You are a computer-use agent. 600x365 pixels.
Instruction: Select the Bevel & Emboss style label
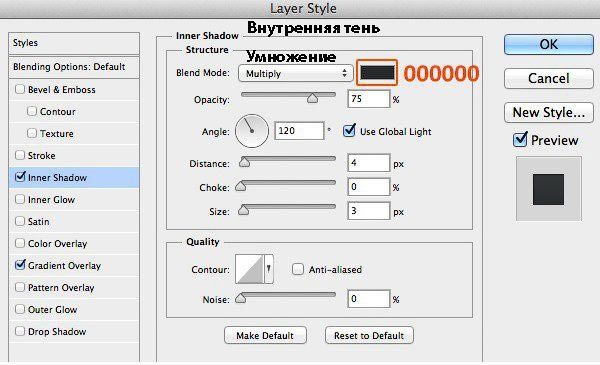tap(62, 90)
